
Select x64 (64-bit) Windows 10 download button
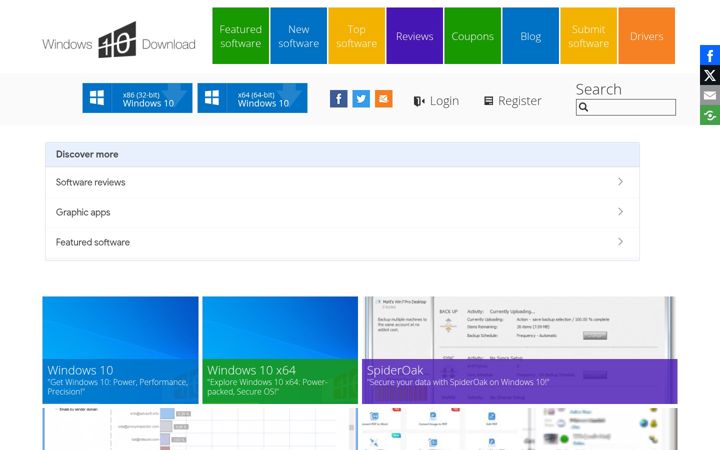pos(252,98)
